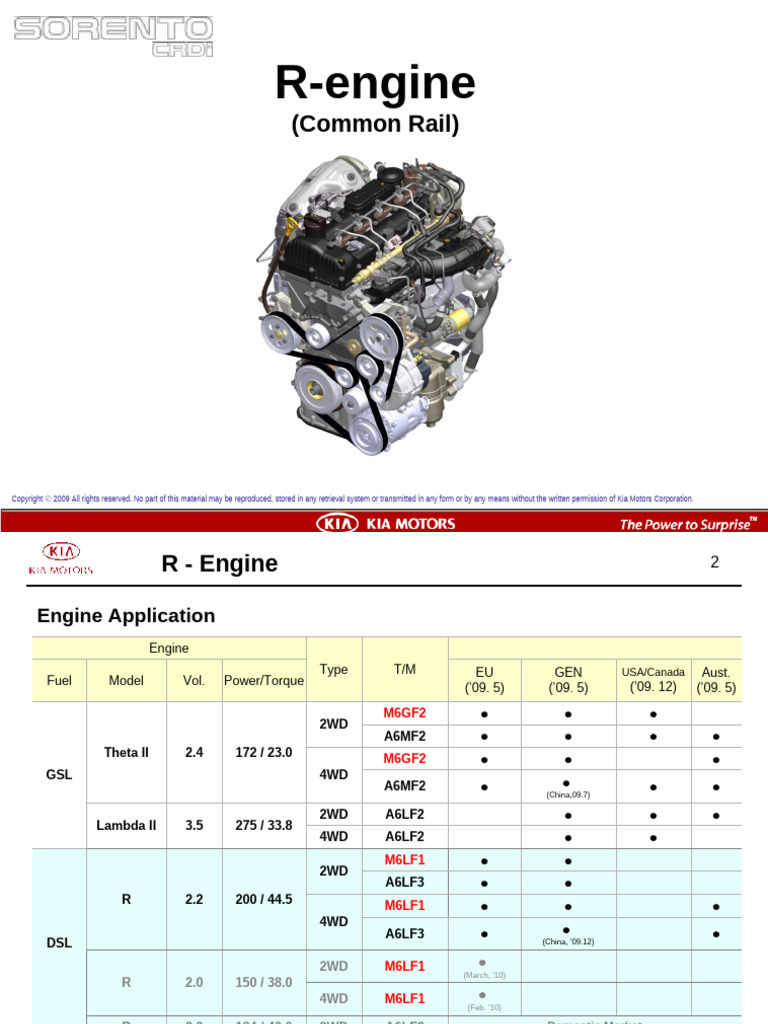Click the slide page number "2"
Image resolution: width=768 pixels, height=1024 pixels.
(714, 562)
